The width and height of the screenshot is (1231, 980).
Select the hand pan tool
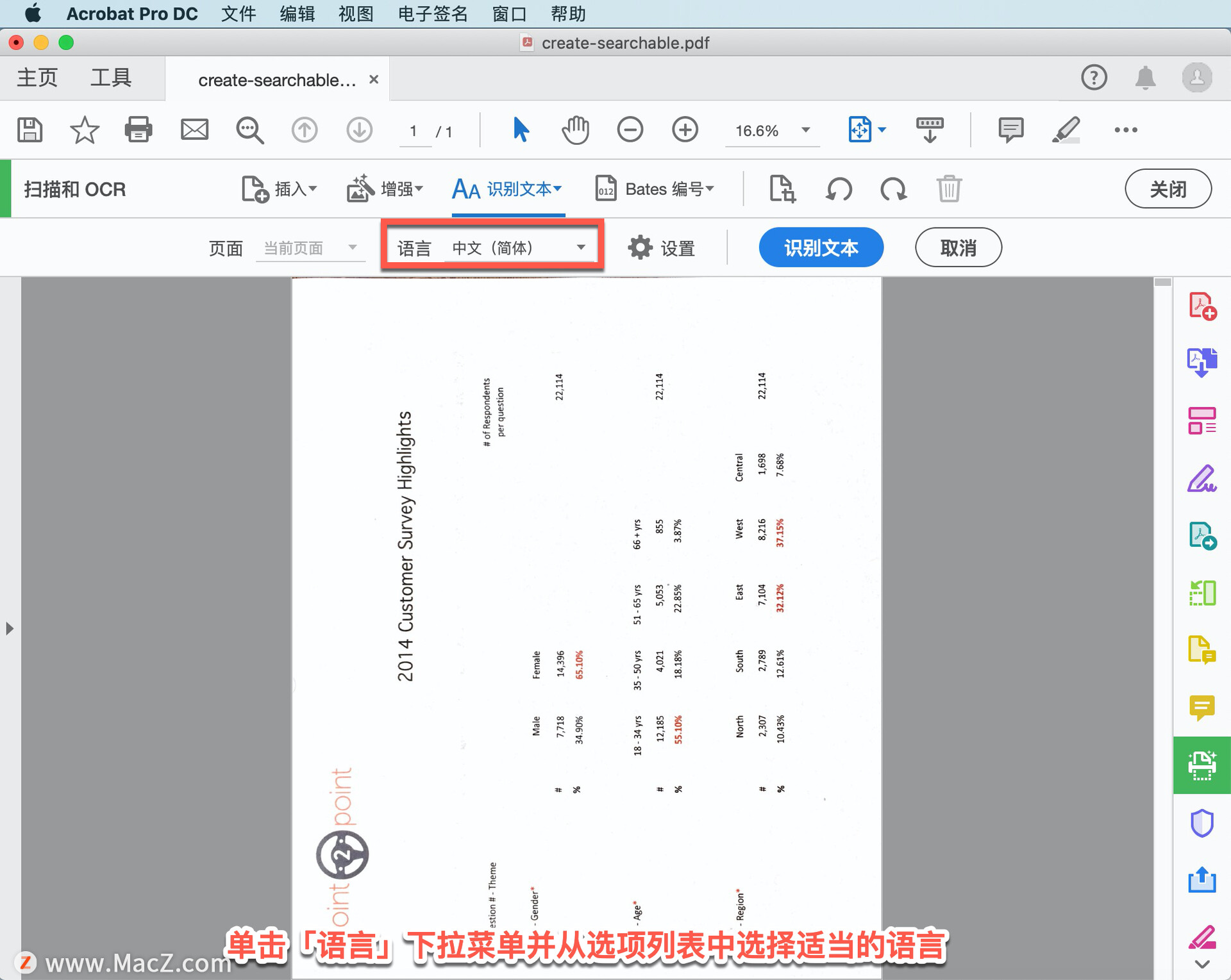click(x=575, y=130)
